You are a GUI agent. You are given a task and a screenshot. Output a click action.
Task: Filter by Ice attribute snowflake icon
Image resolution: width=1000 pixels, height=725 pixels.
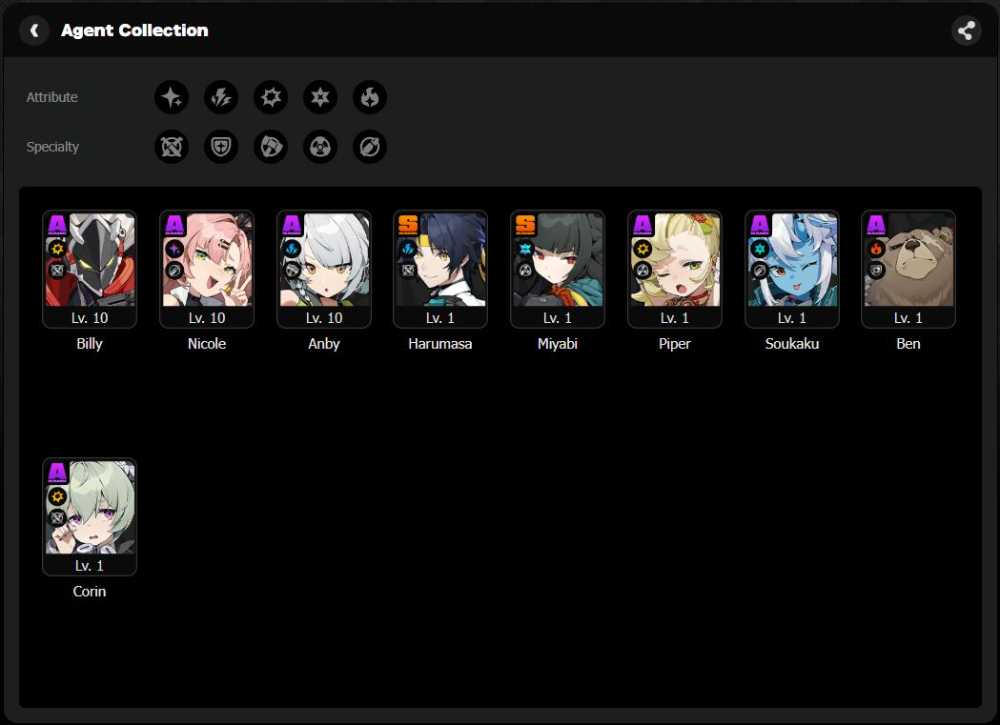(320, 97)
